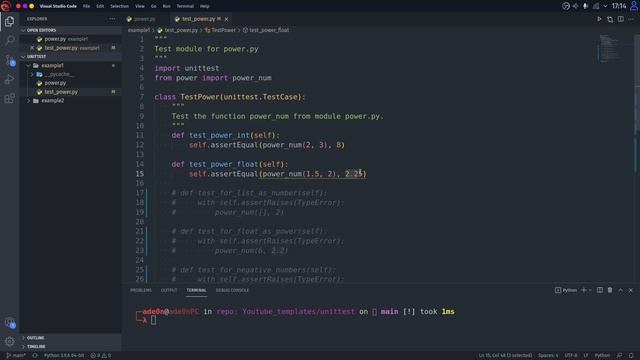Switch to the Problems panel tab
This screenshot has height=360, width=640.
point(141,290)
